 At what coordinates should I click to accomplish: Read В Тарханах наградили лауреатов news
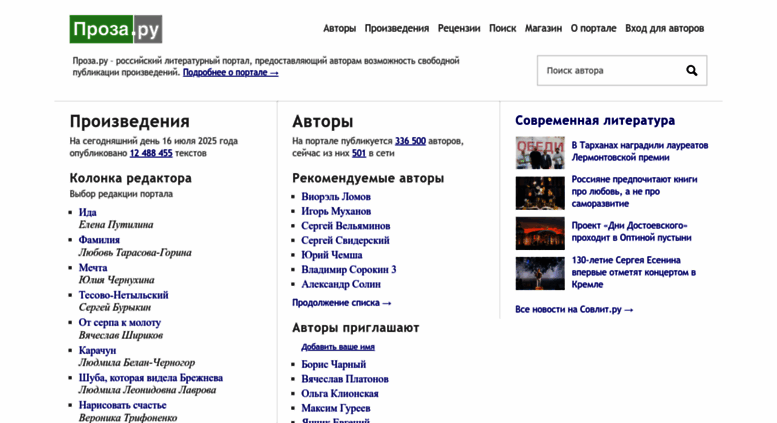coord(640,152)
